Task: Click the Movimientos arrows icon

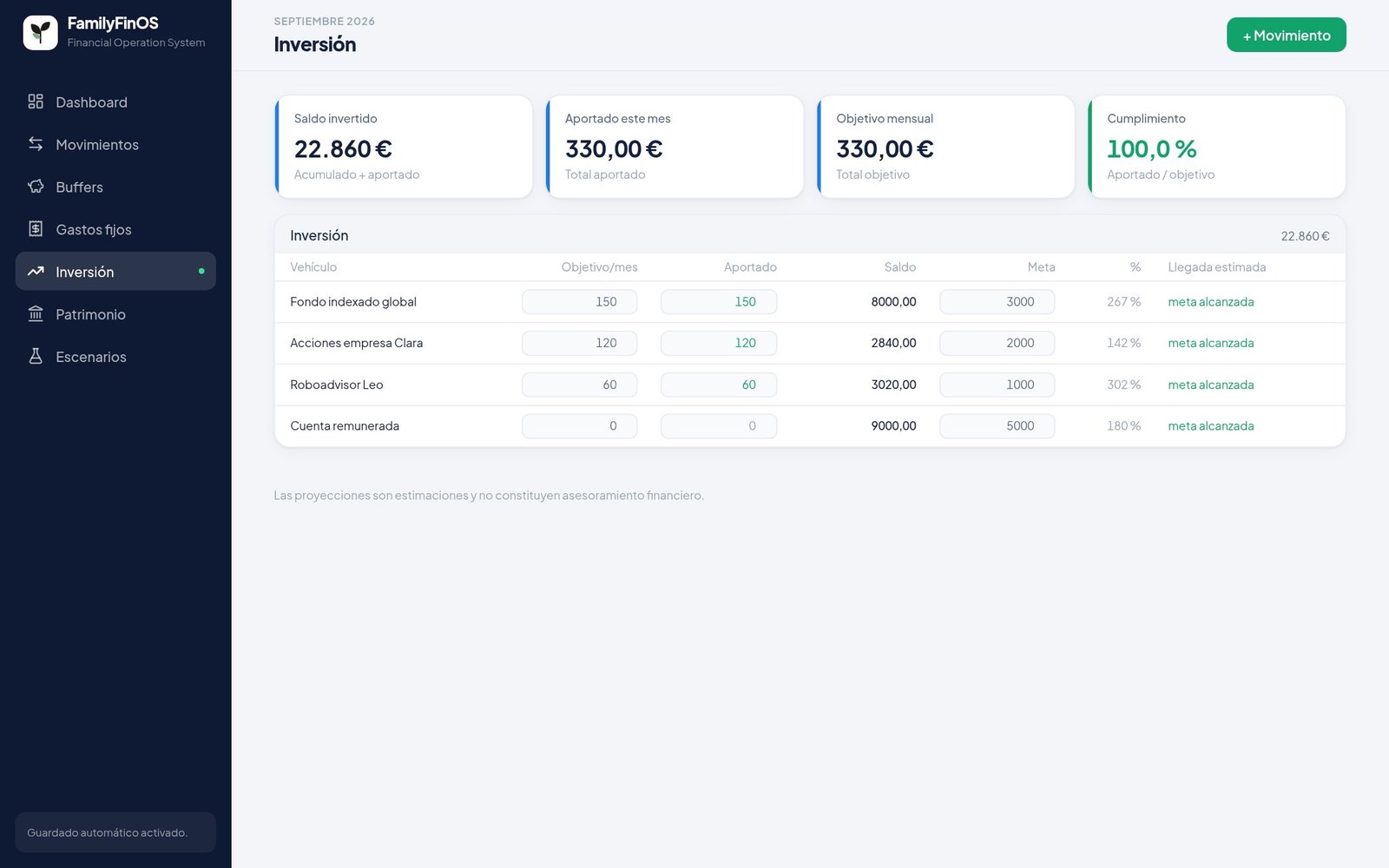Action: click(x=36, y=144)
